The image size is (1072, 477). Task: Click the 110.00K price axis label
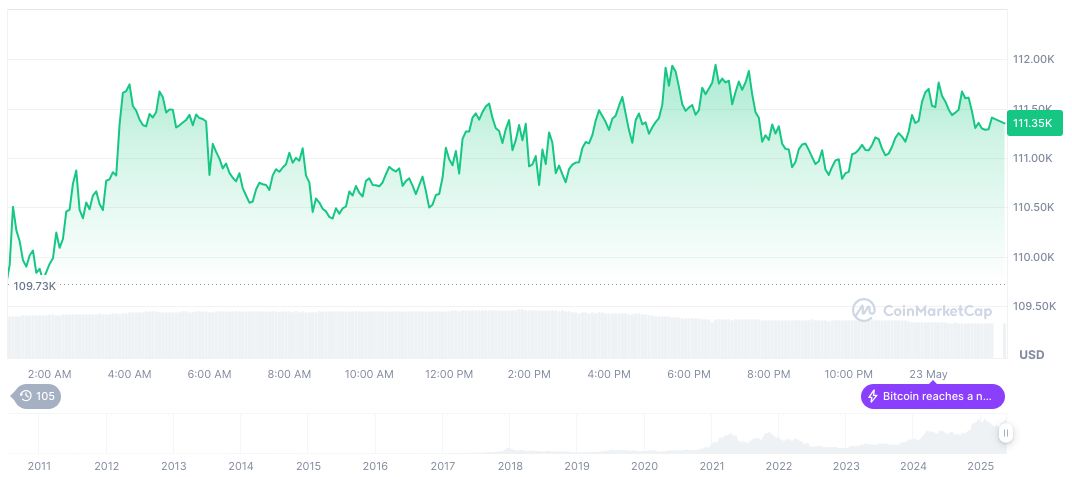click(x=1033, y=257)
